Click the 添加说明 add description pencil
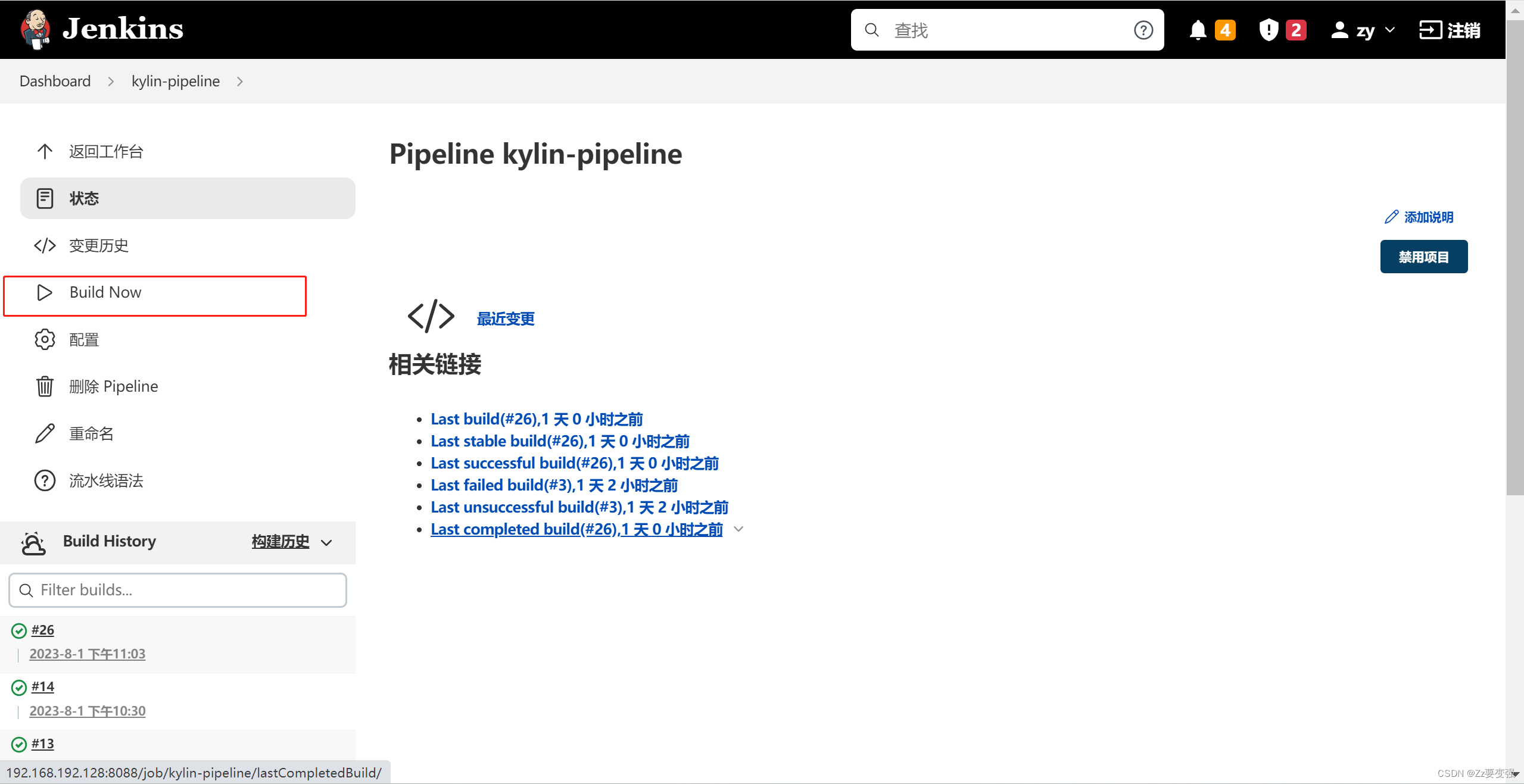 [1391, 217]
